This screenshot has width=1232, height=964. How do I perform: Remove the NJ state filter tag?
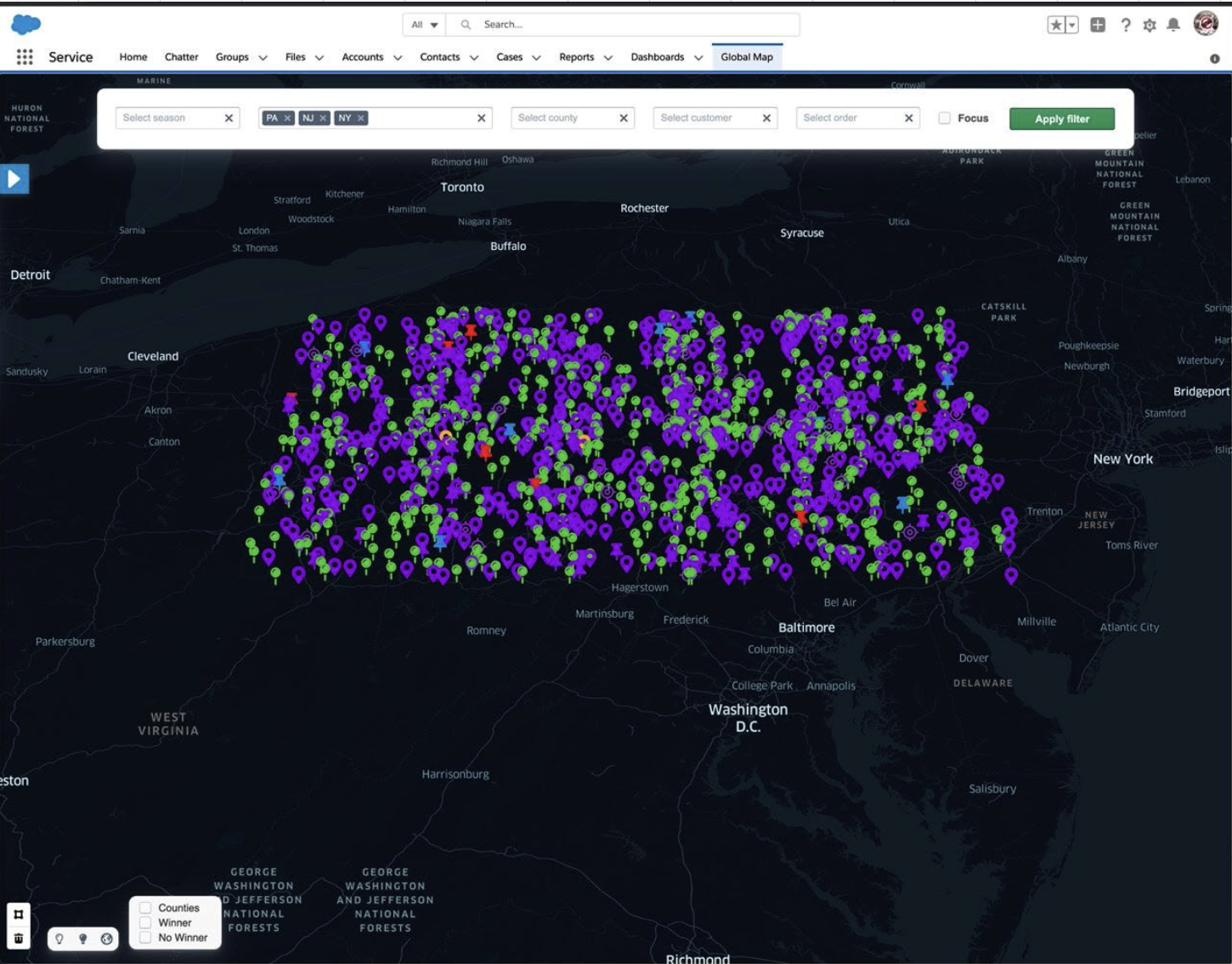(323, 118)
